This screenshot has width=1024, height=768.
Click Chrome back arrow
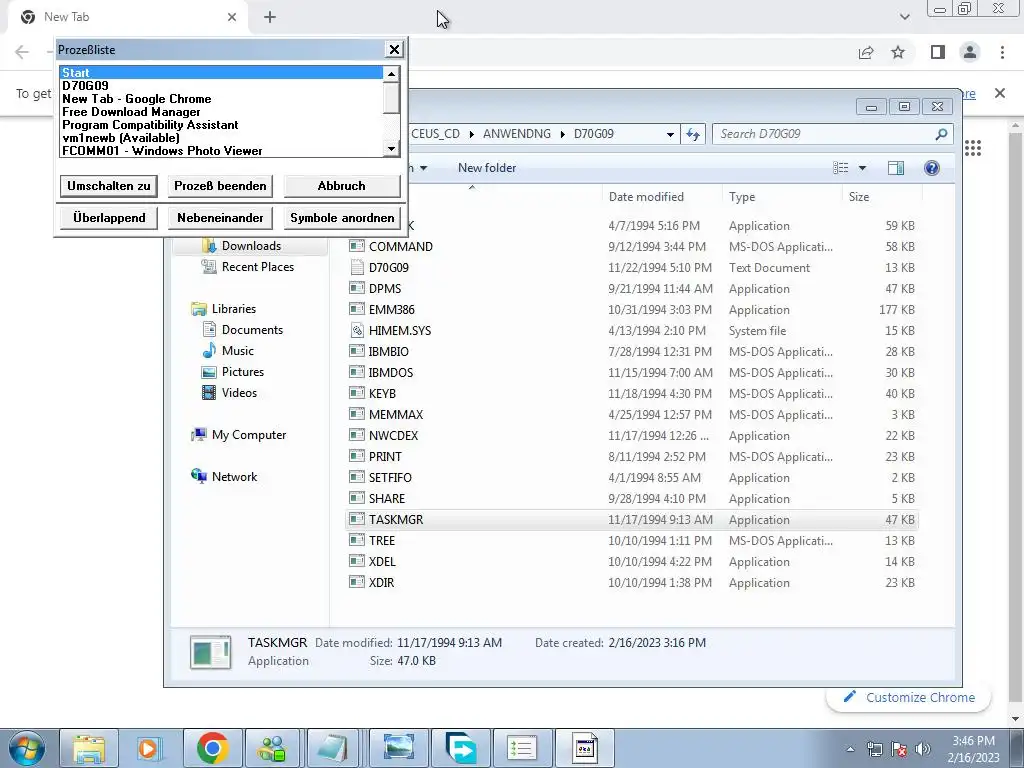click(22, 52)
